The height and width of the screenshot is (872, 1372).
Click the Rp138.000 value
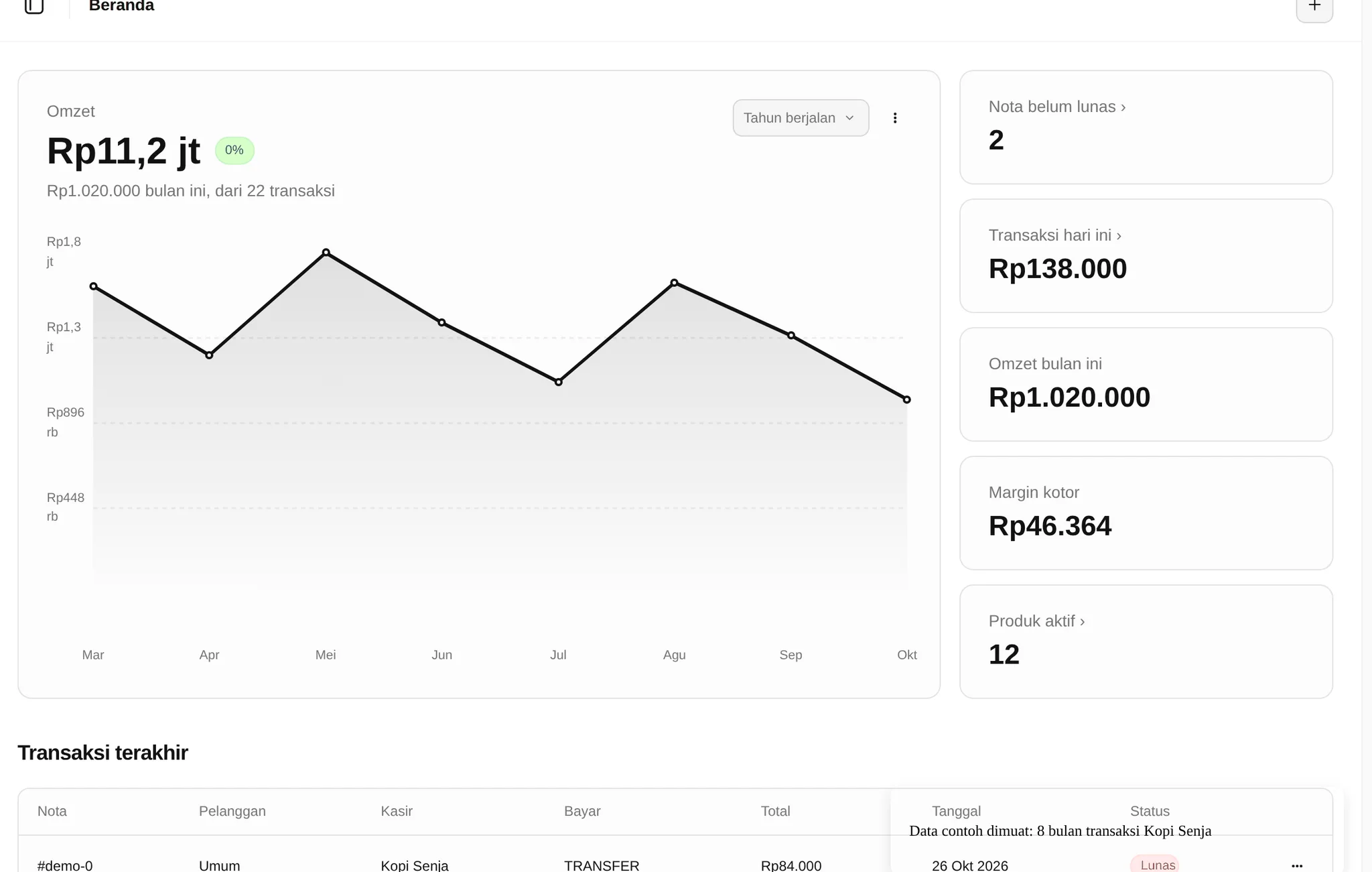point(1058,269)
